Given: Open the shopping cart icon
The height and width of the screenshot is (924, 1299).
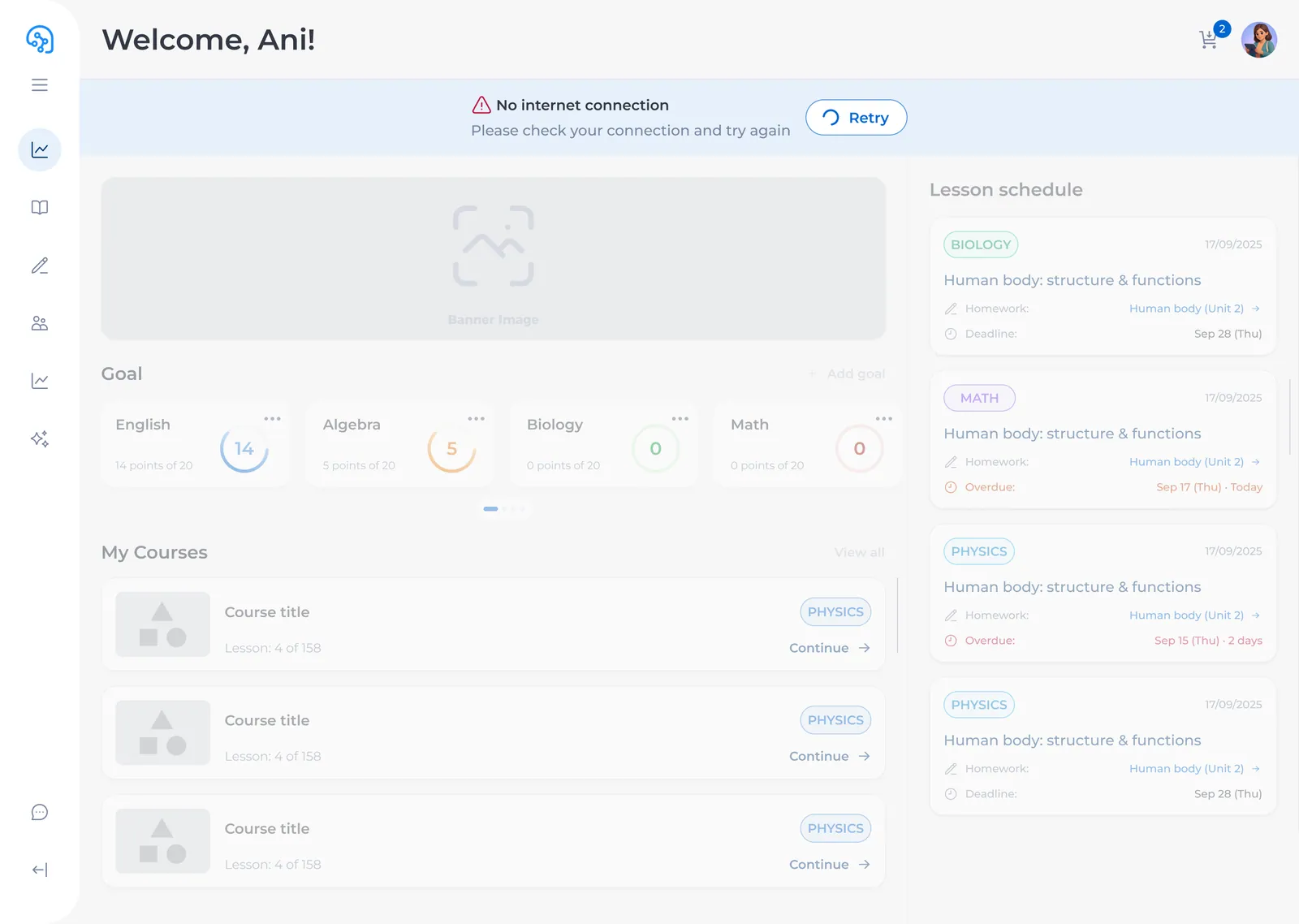Looking at the screenshot, I should [x=1208, y=40].
